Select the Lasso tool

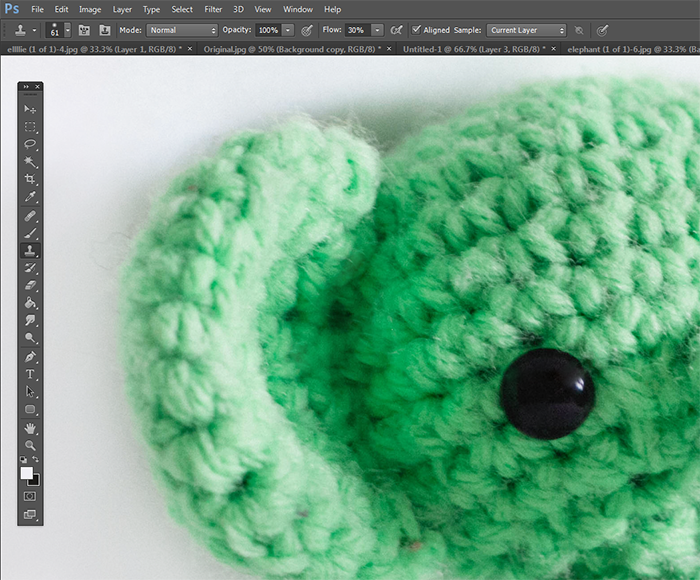30,144
